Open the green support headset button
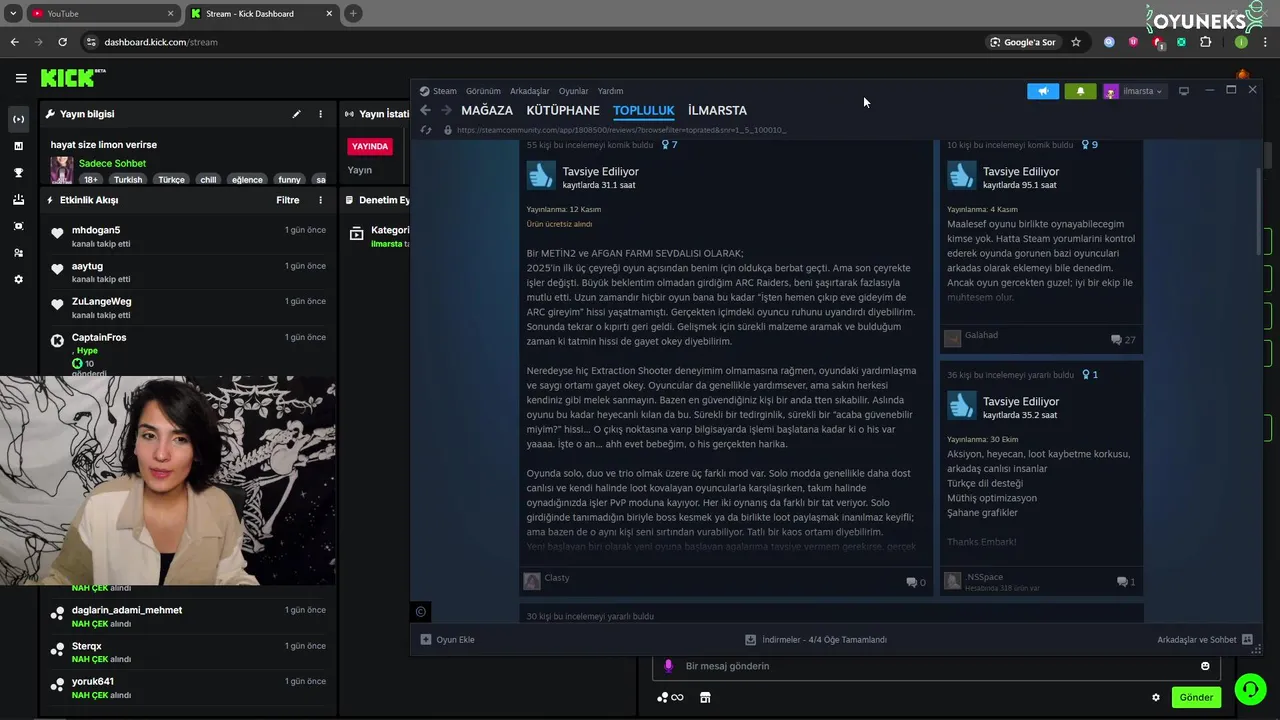Screen dimensions: 1280x720 point(1250,689)
